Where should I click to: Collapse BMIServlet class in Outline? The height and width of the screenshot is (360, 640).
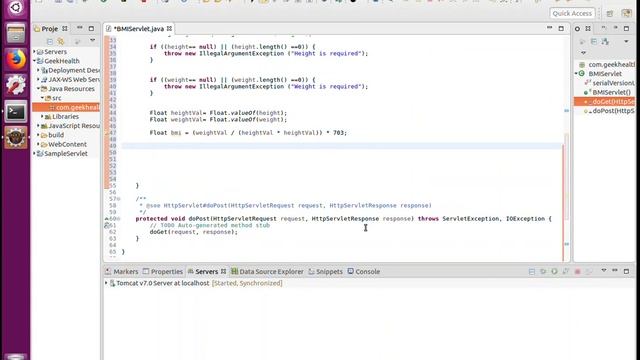coord(576,73)
